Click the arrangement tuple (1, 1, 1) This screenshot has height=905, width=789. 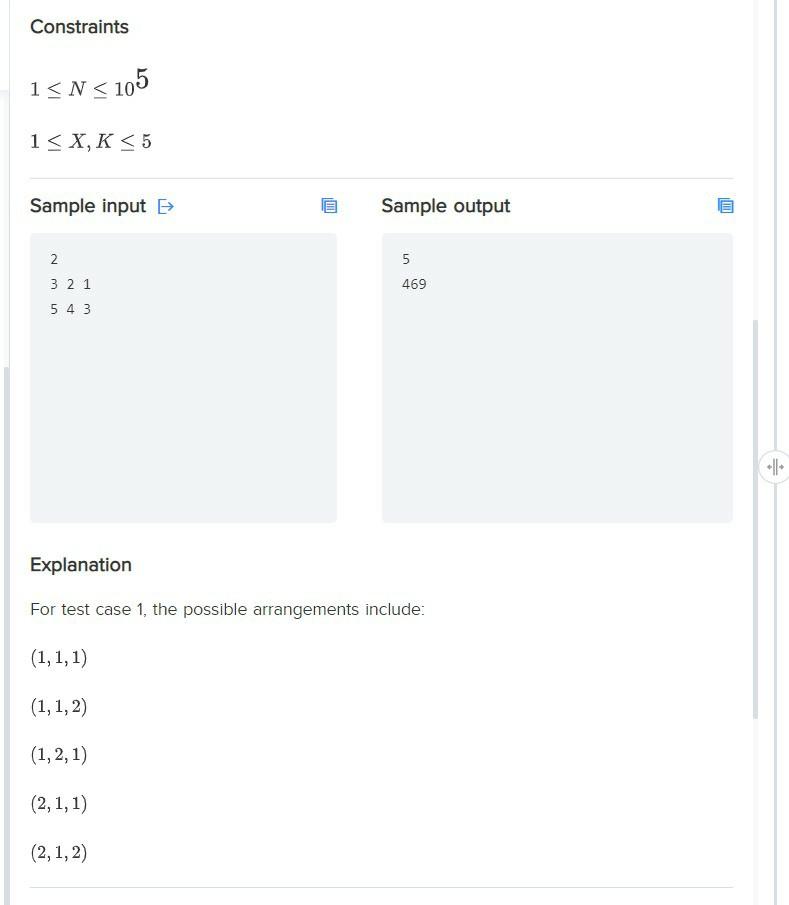pyautogui.click(x=59, y=657)
